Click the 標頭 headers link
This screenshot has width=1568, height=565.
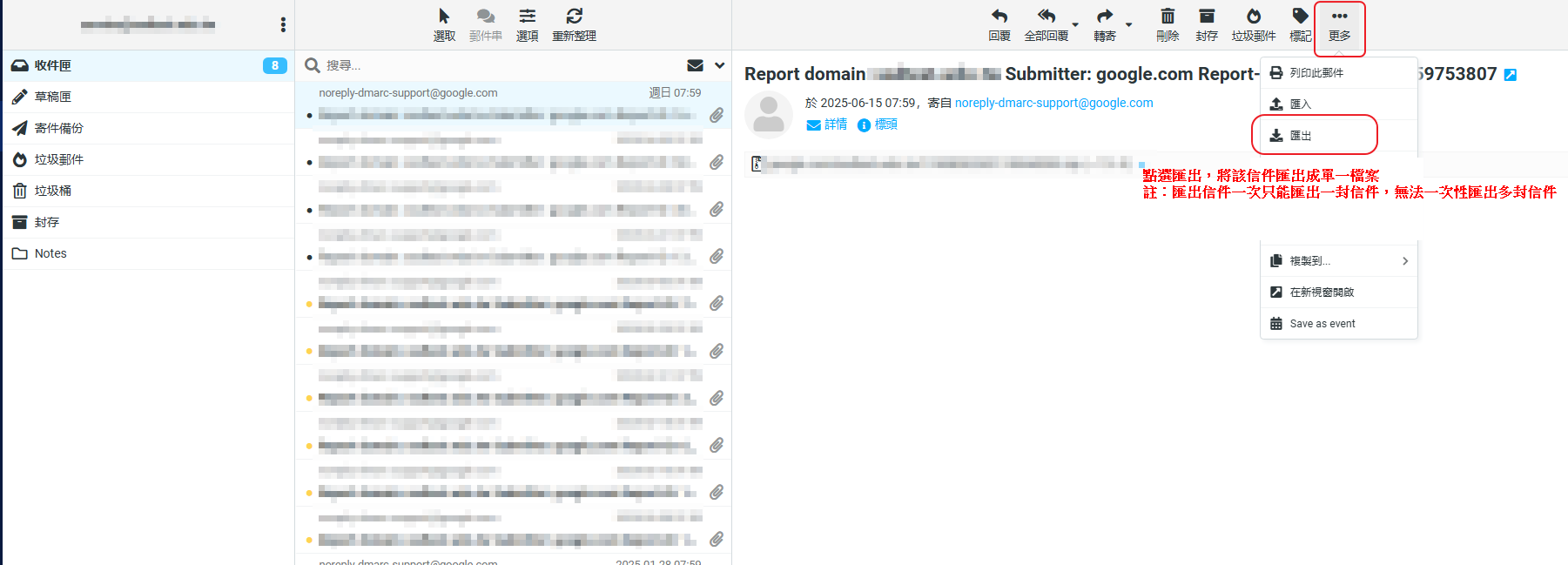click(878, 124)
